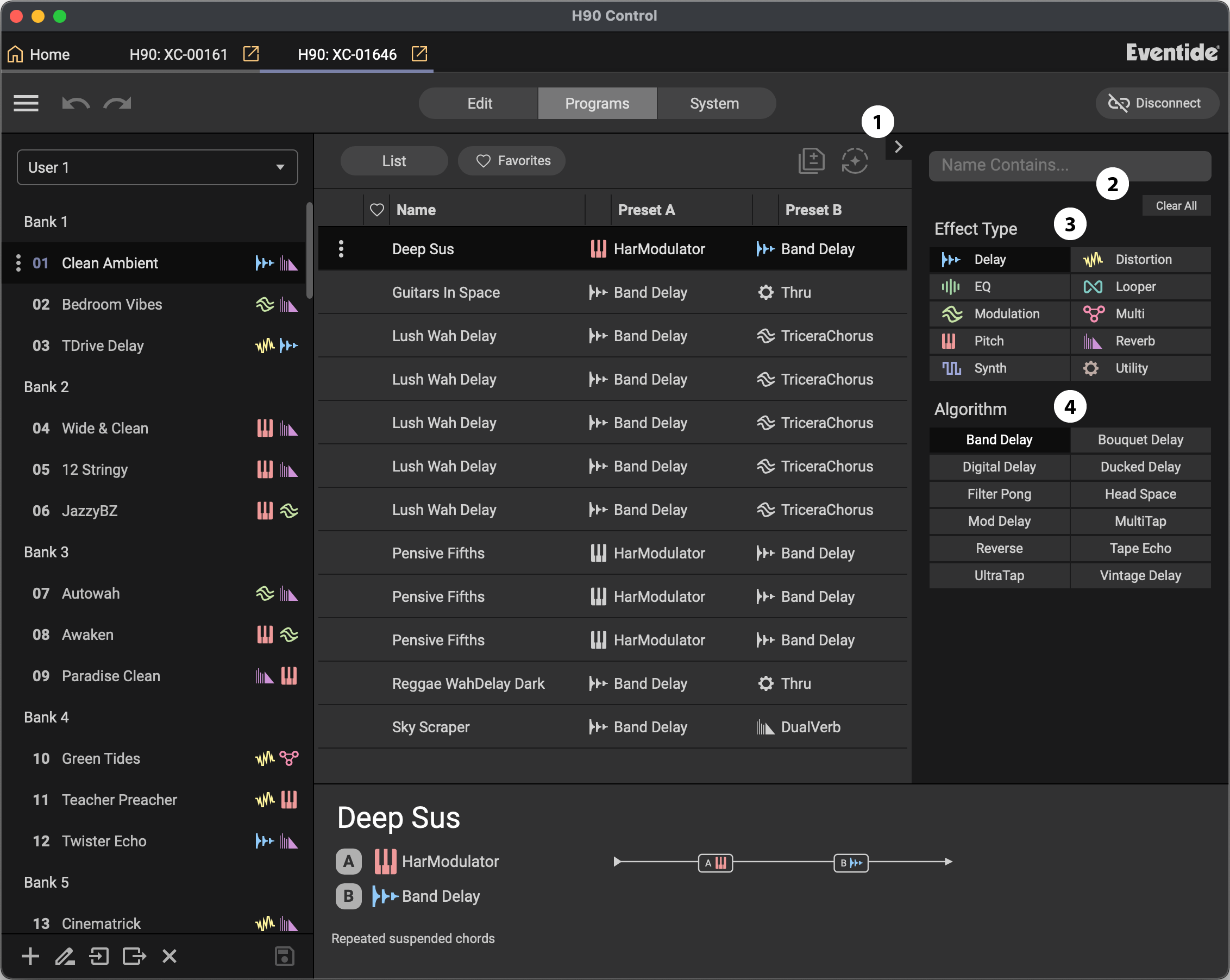Select the Ducked Delay algorithm filter
The width and height of the screenshot is (1230, 980).
pos(1140,467)
